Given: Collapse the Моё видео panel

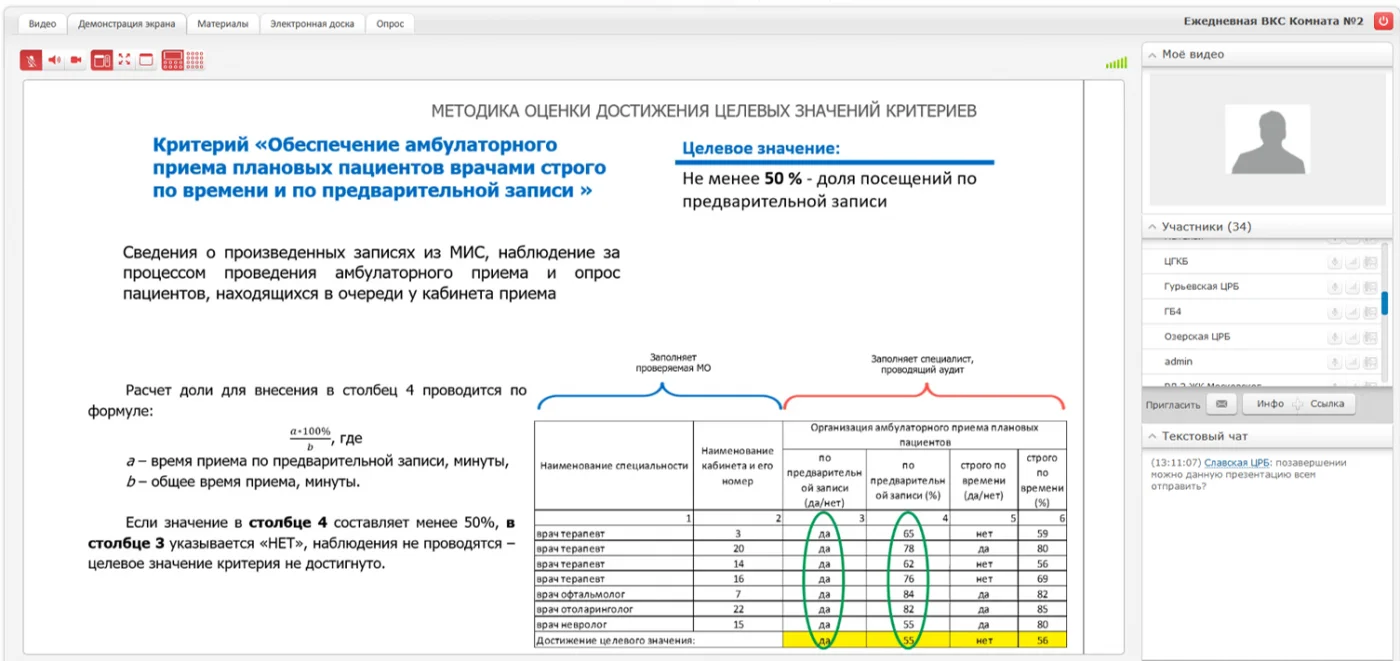Looking at the screenshot, I should pyautogui.click(x=1153, y=55).
